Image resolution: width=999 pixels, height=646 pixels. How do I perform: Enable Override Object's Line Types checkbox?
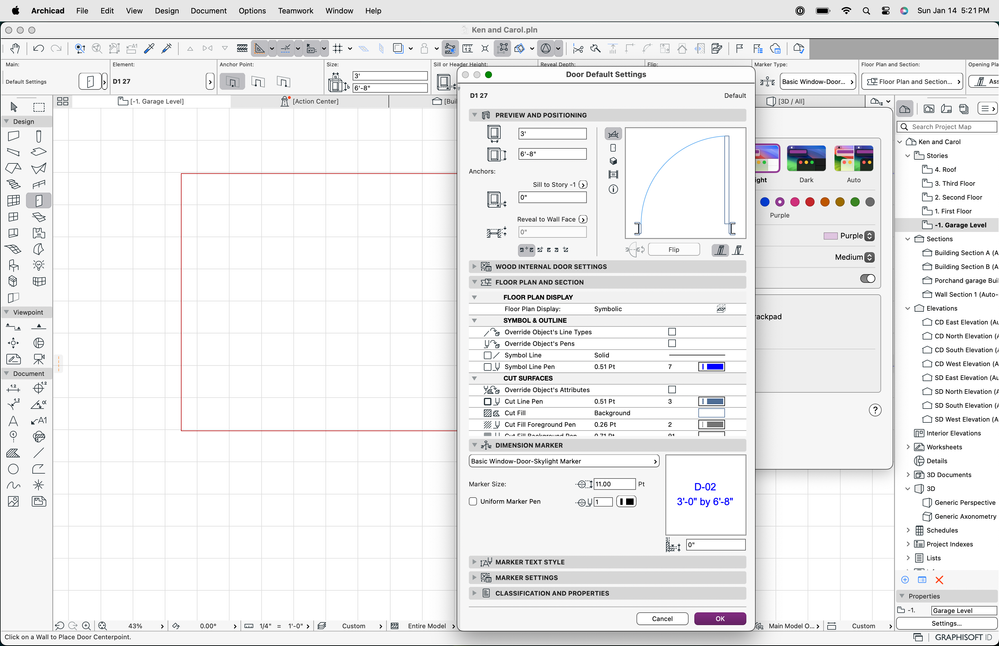coord(672,332)
